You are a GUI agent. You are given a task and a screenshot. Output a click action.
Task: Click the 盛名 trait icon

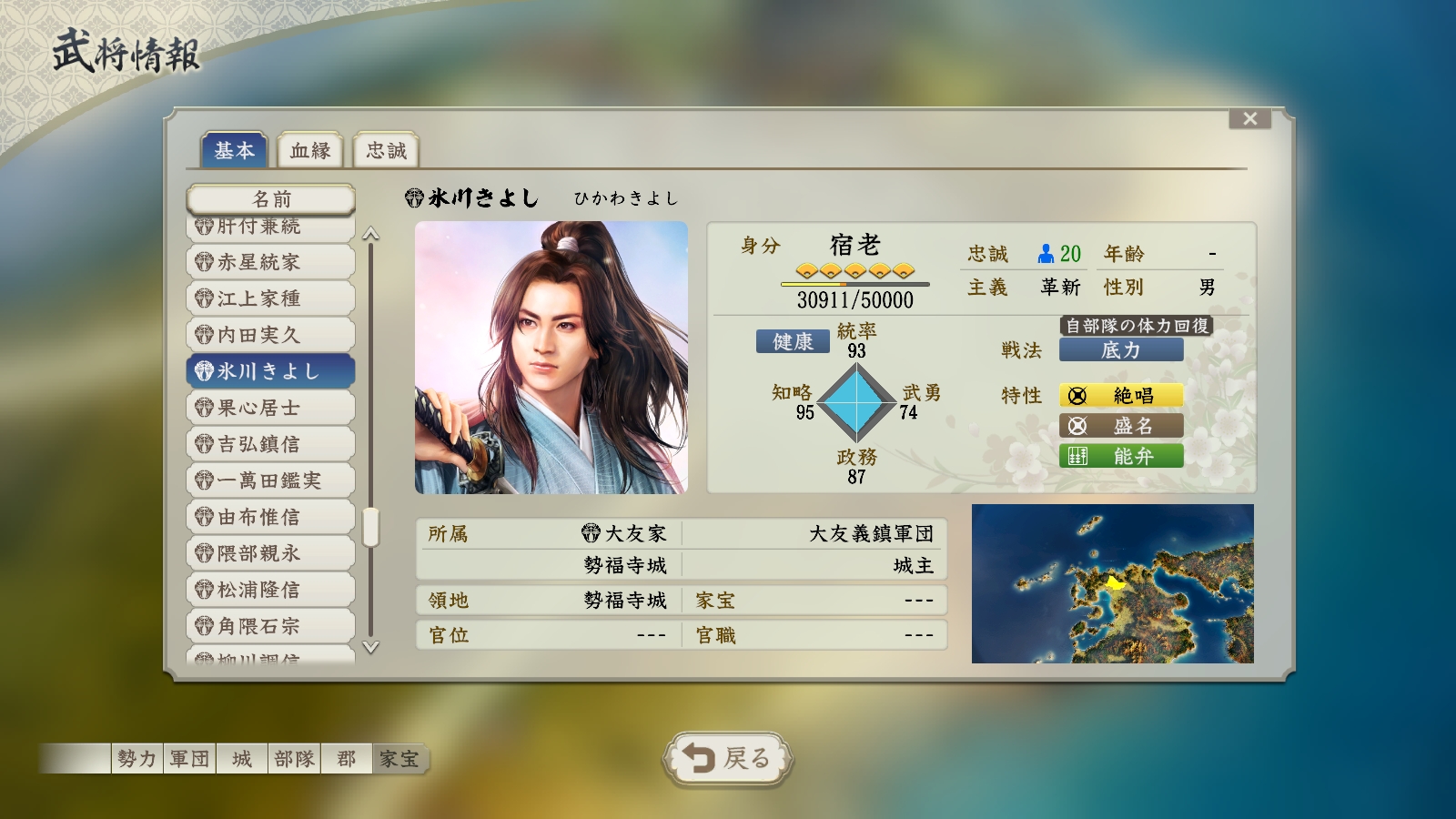click(x=1077, y=426)
